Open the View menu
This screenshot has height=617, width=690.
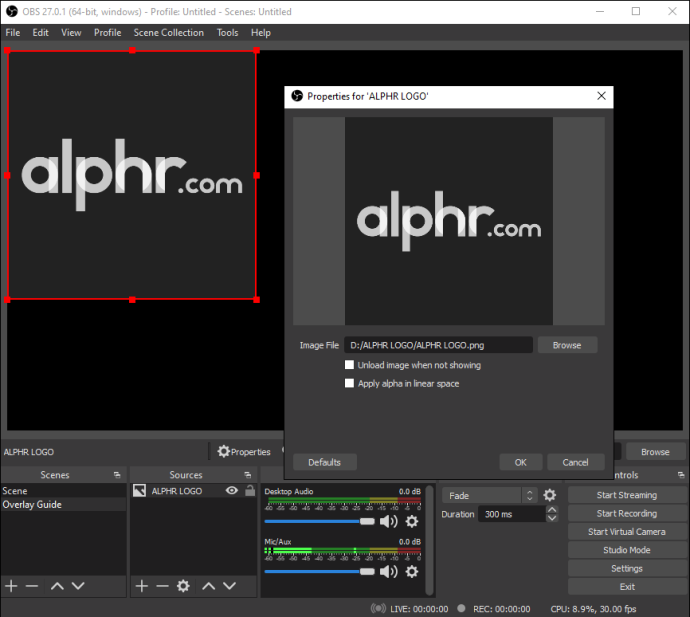(x=71, y=33)
